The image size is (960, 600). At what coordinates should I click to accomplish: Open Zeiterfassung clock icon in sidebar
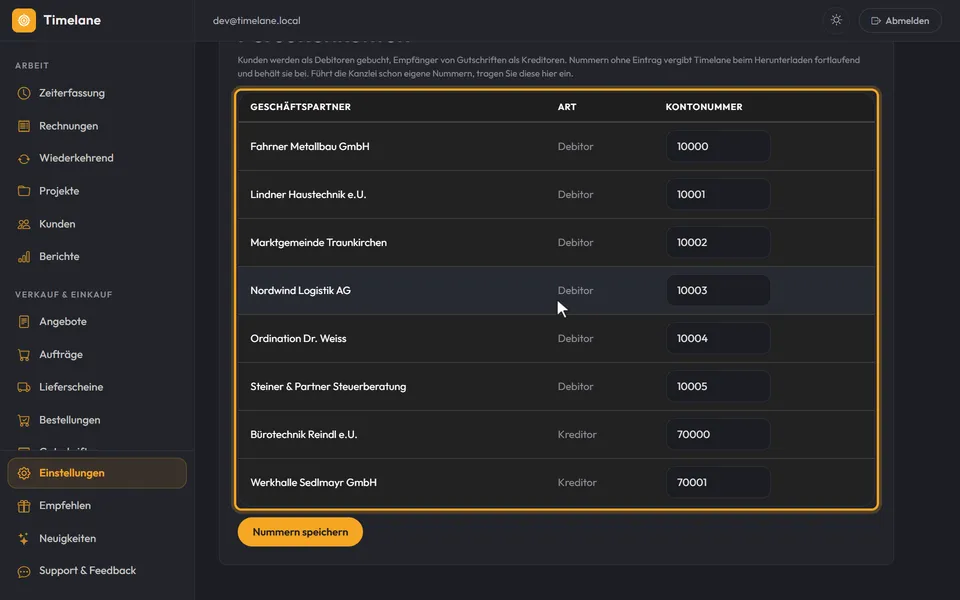click(x=24, y=93)
